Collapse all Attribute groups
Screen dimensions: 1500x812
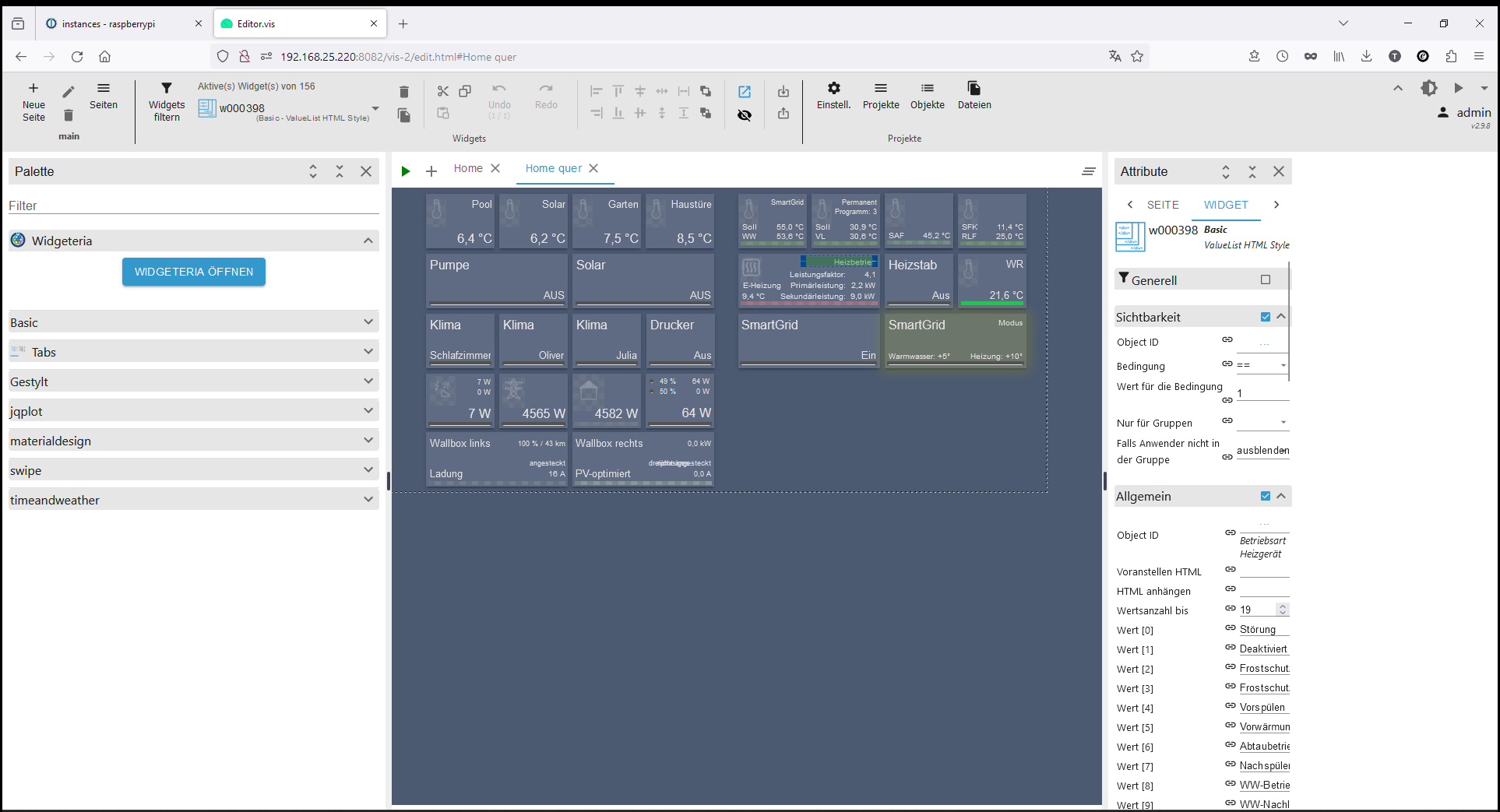(x=1252, y=171)
